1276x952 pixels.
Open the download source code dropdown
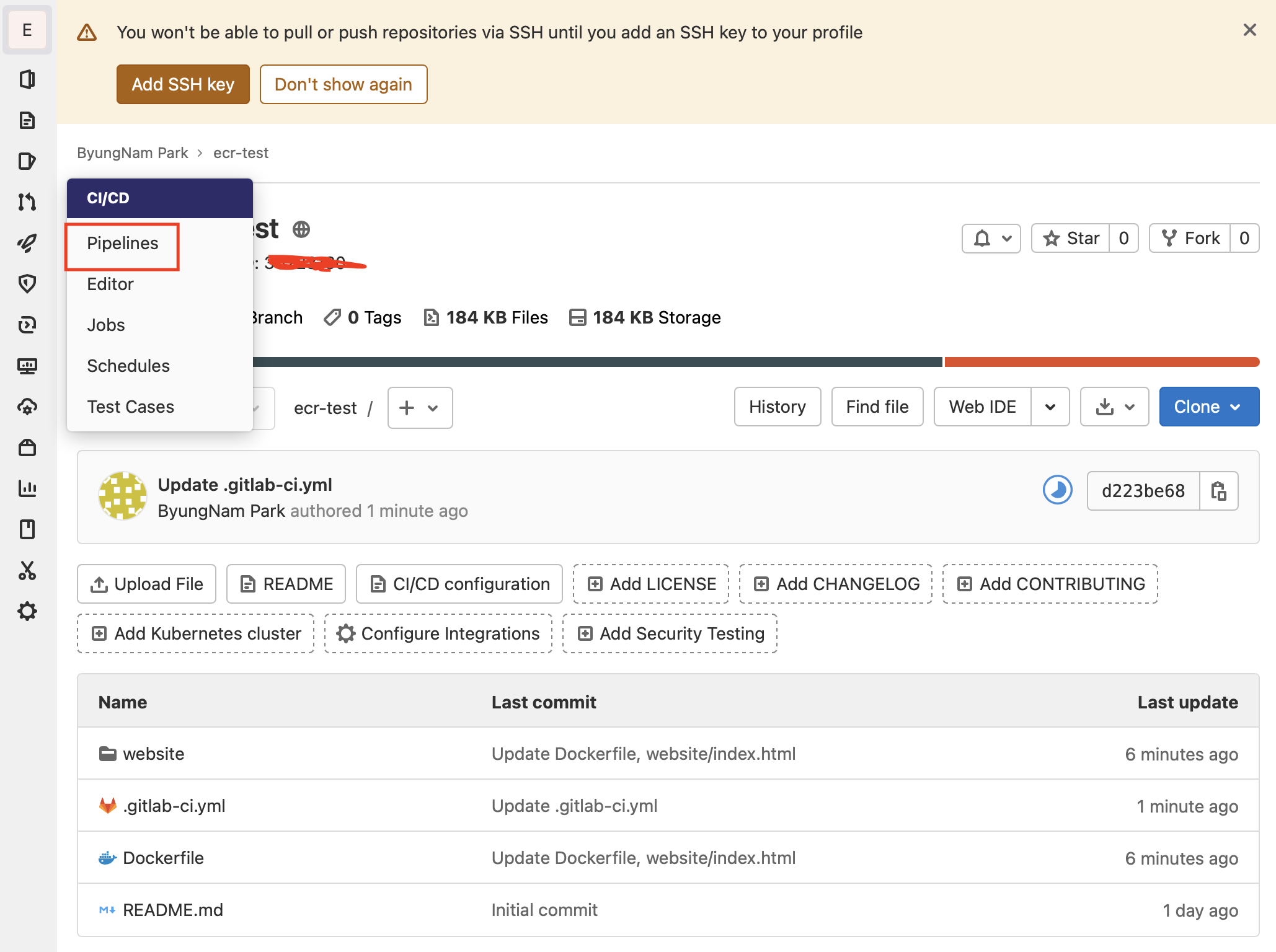tap(1114, 407)
